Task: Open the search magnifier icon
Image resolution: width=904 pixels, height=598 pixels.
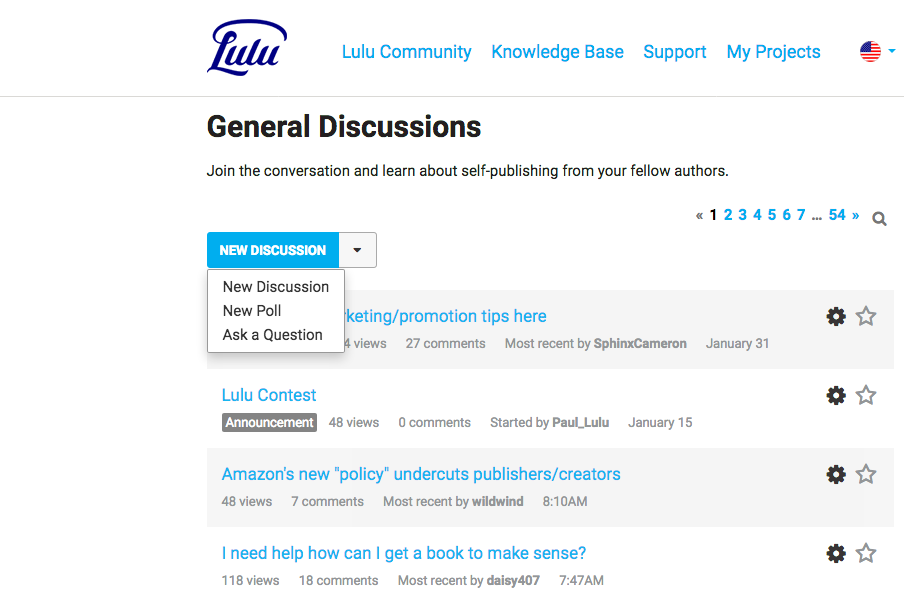Action: (879, 219)
